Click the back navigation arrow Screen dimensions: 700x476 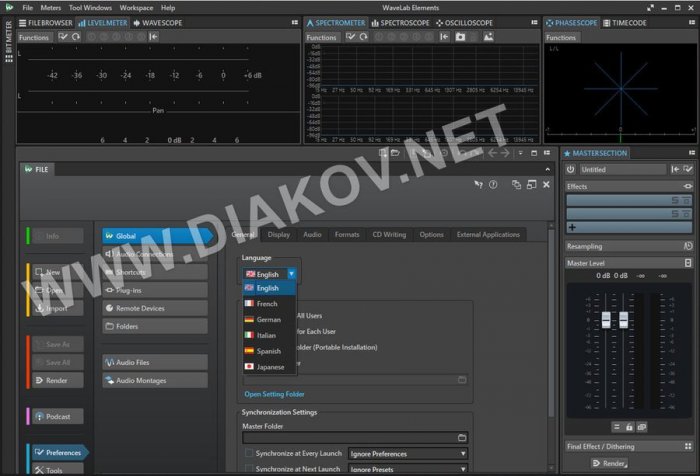coord(492,153)
